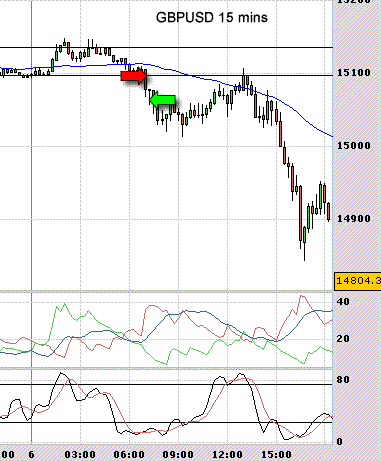Select the 15100 price axis label
Viewport: 381px width, 461px height.
click(x=354, y=72)
